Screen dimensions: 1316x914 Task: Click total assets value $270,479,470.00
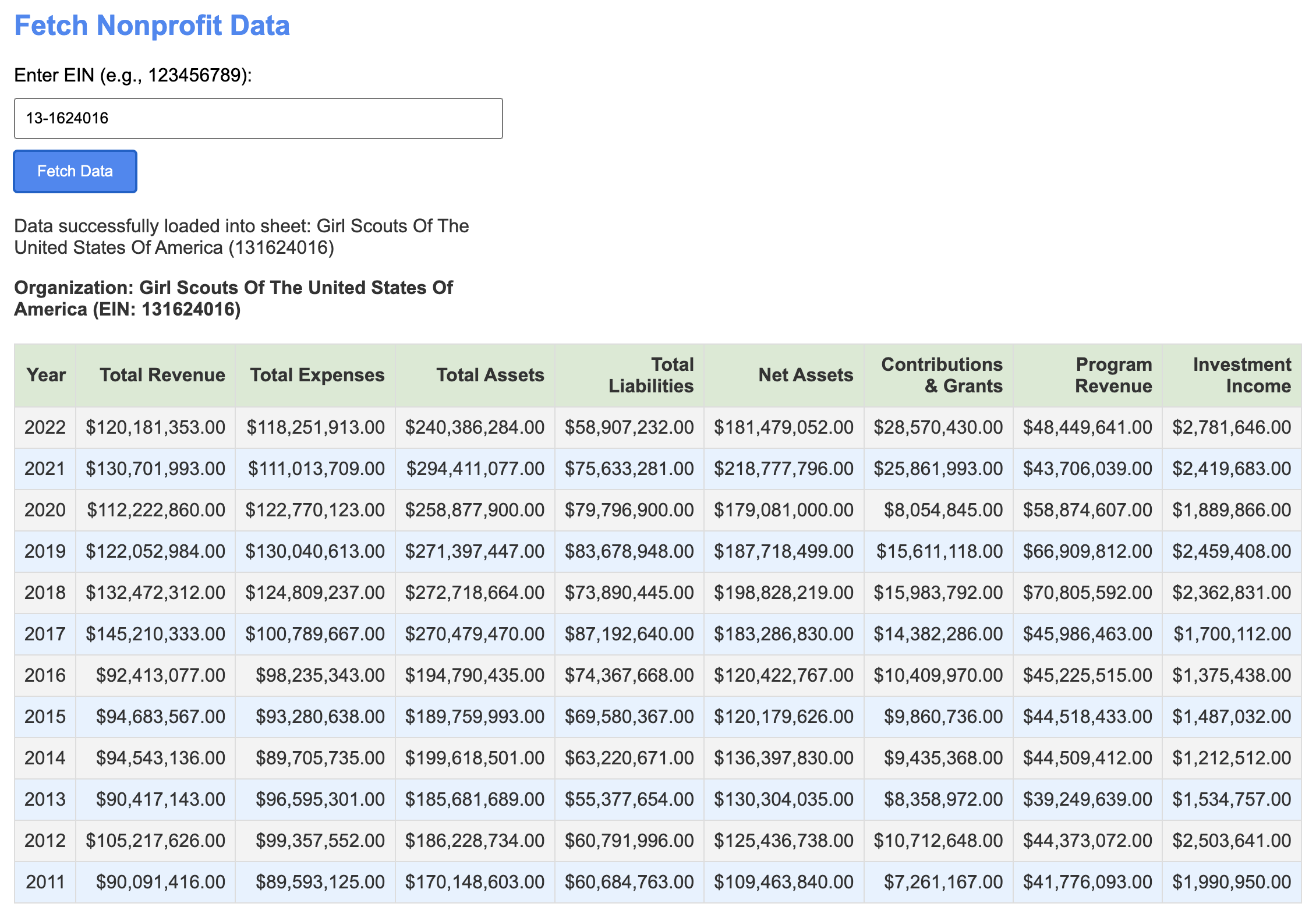click(x=475, y=634)
